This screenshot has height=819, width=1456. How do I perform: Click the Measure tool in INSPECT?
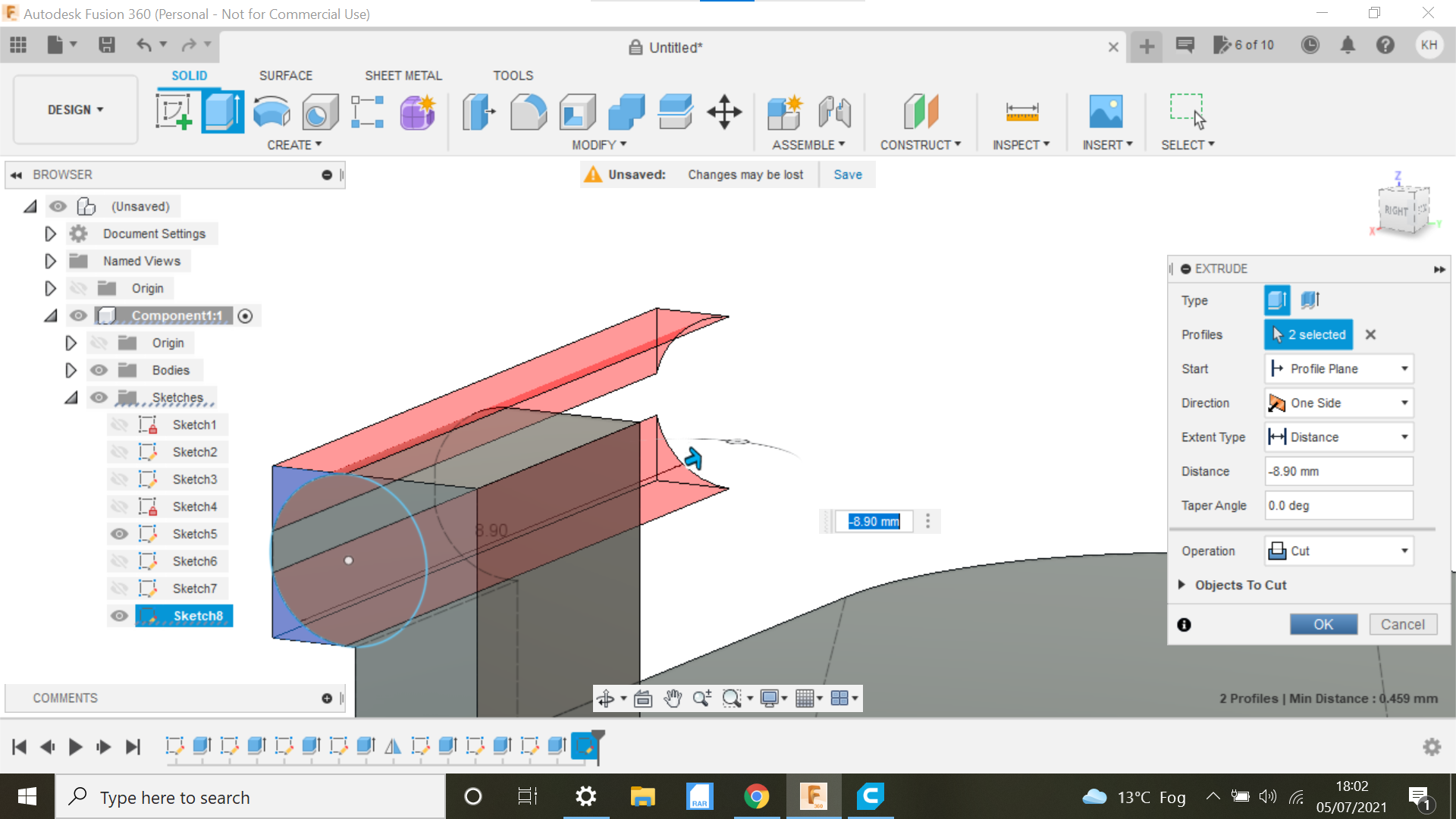(x=1021, y=111)
